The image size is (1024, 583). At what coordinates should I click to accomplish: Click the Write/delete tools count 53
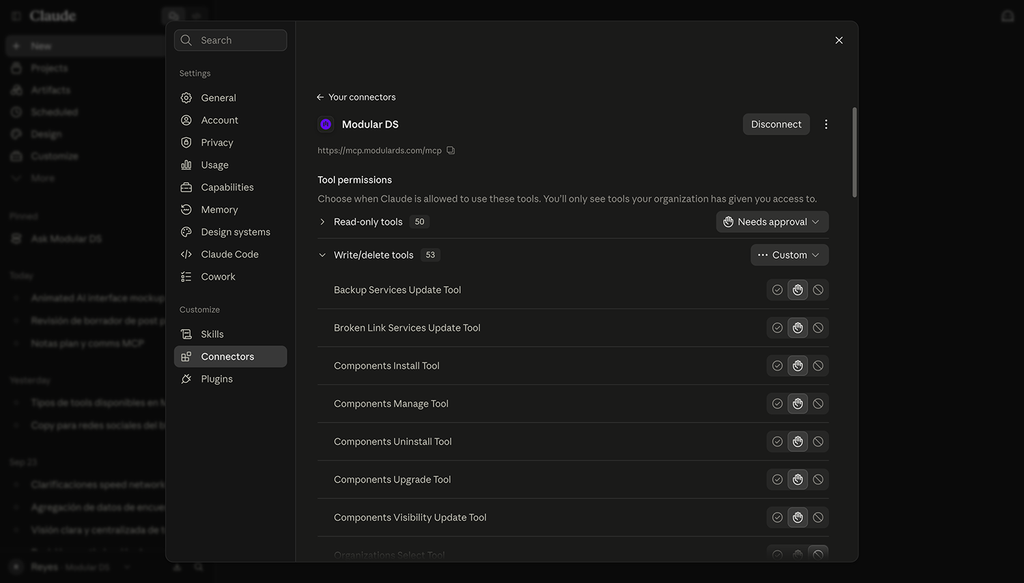tap(430, 255)
